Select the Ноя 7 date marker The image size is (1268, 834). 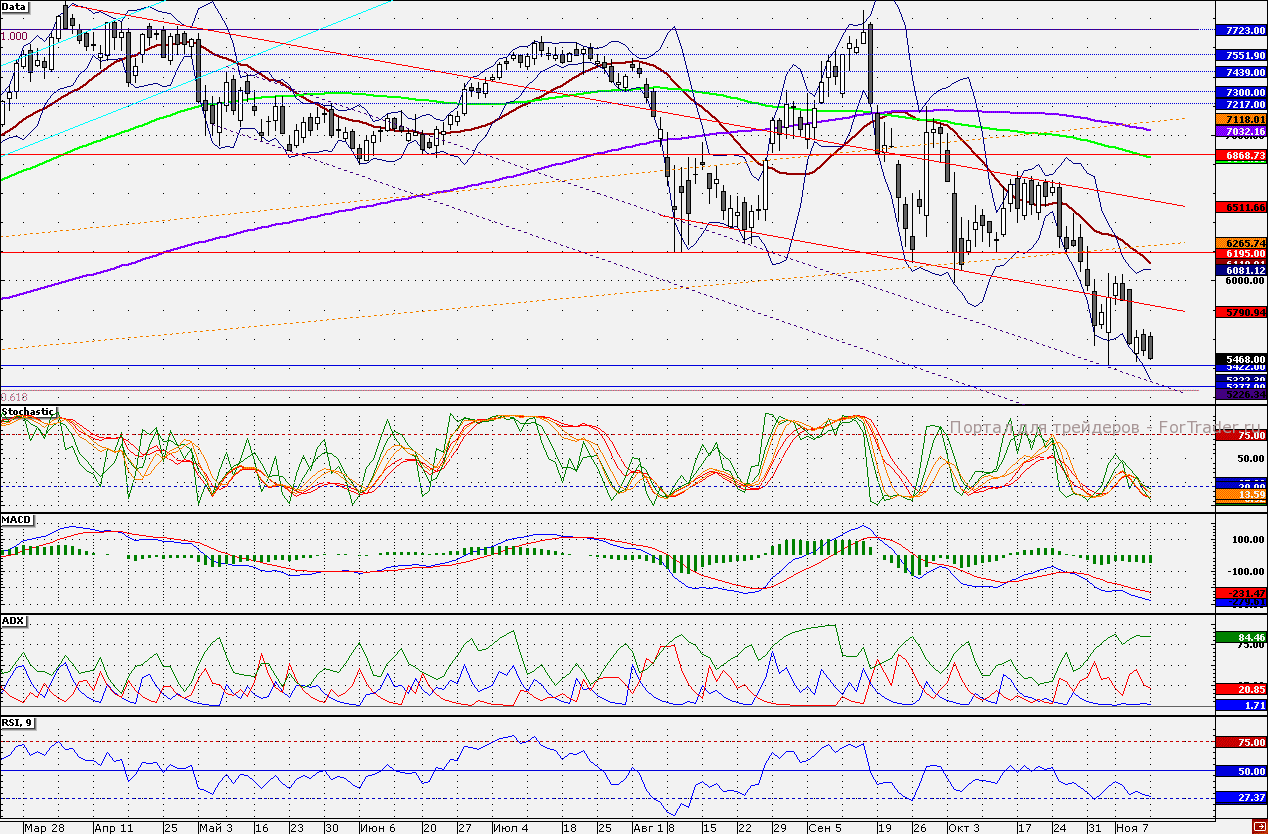tap(1133, 828)
